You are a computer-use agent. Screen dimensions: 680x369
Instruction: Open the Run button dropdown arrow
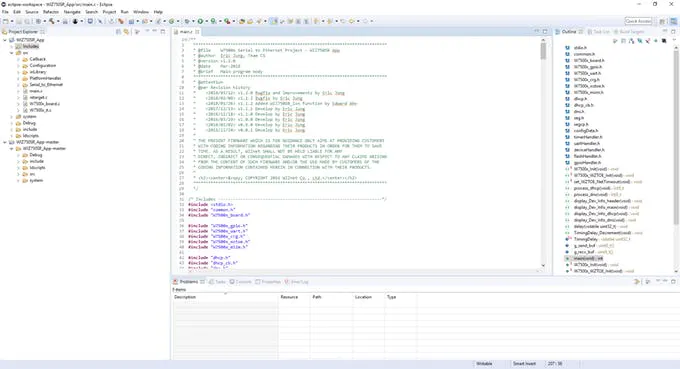[206, 21]
